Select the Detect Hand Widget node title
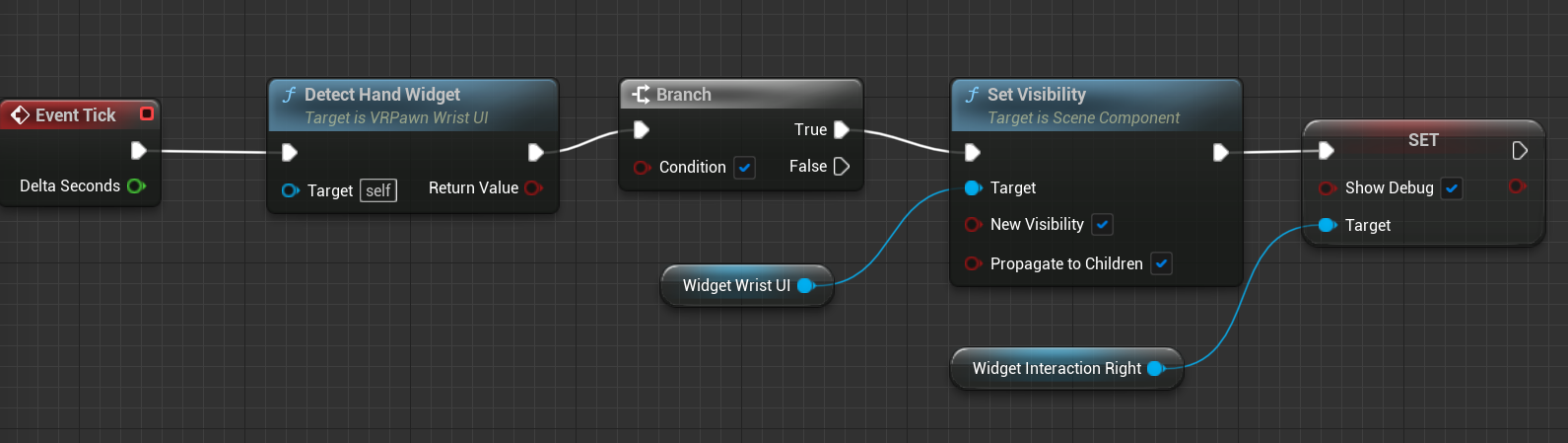This screenshot has width=1568, height=443. coord(382,95)
